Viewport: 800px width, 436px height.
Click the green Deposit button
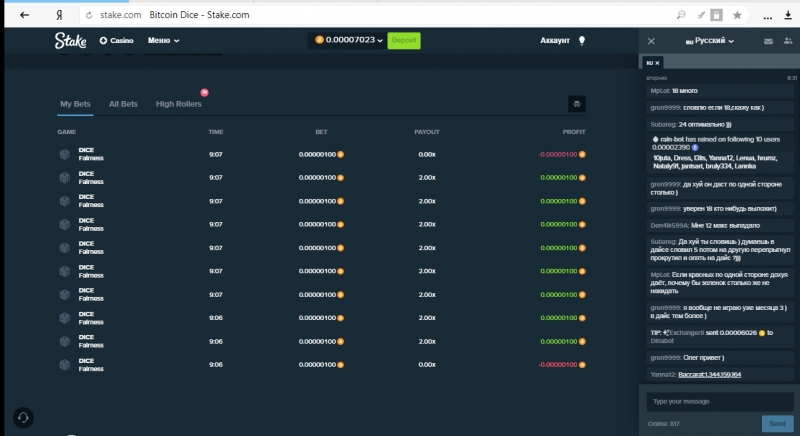(x=404, y=40)
